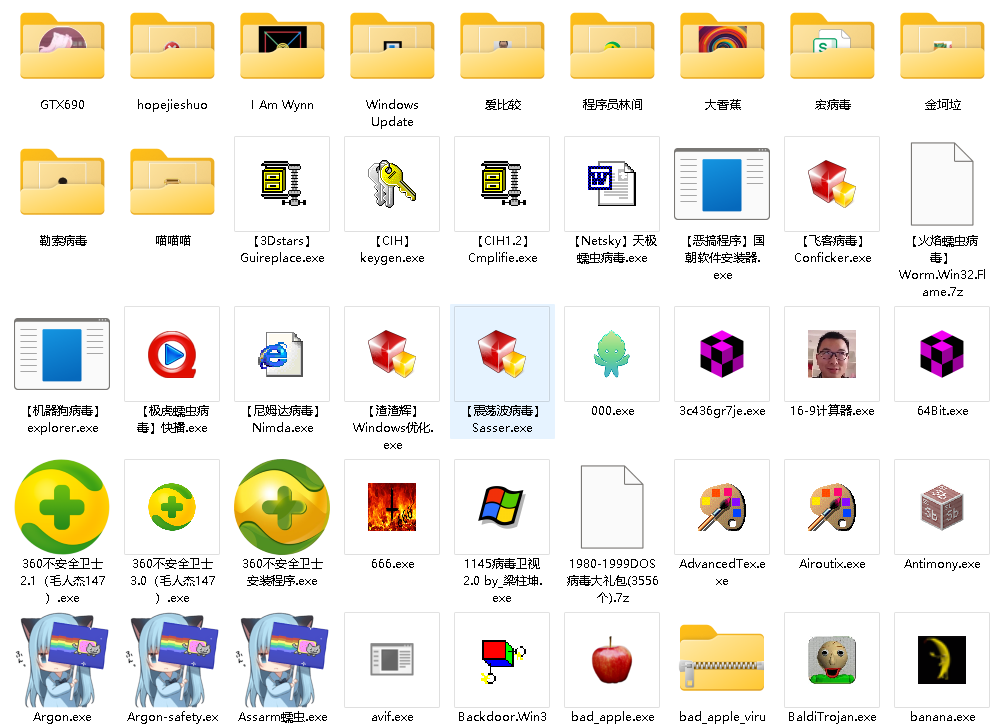The height and width of the screenshot is (728, 994).
Task: Launch 【机器狗病毒】explorer.exe
Action: (x=62, y=353)
